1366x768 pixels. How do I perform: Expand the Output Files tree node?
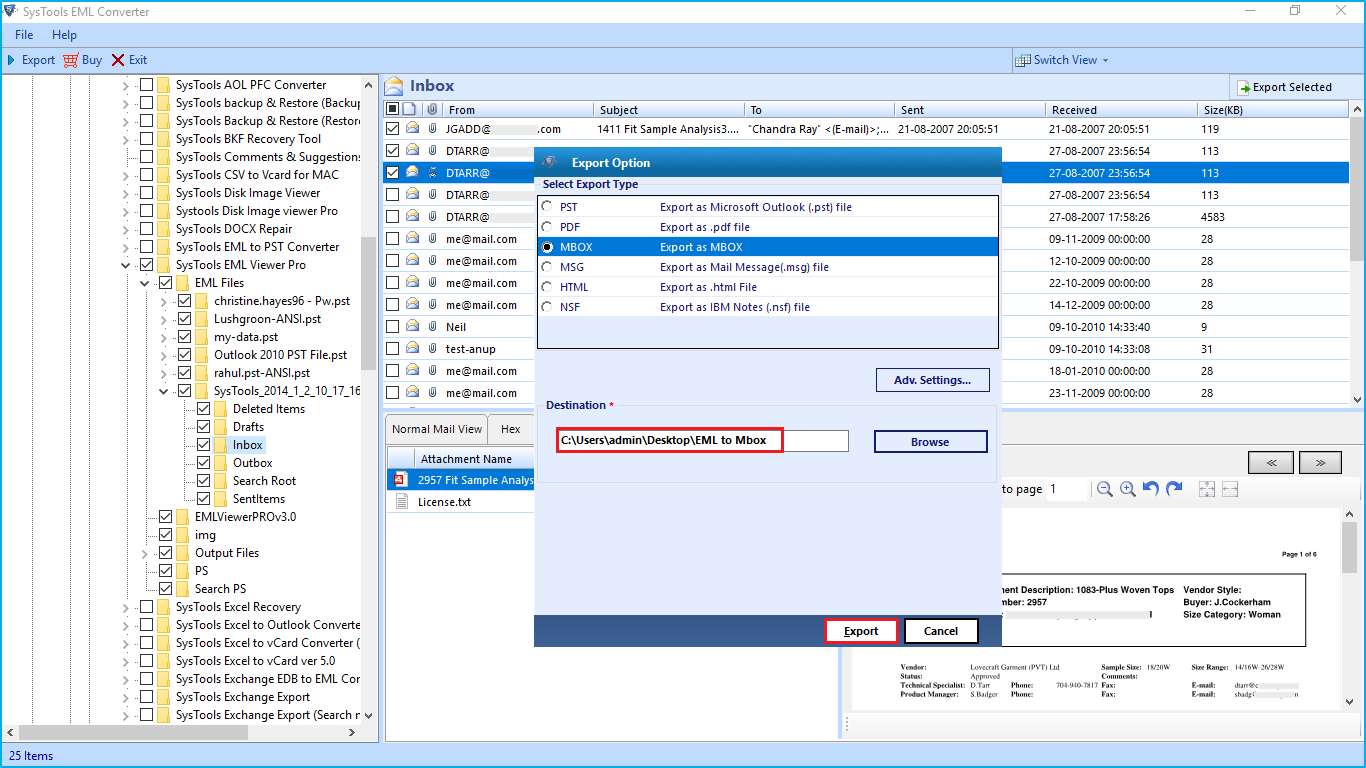(145, 553)
